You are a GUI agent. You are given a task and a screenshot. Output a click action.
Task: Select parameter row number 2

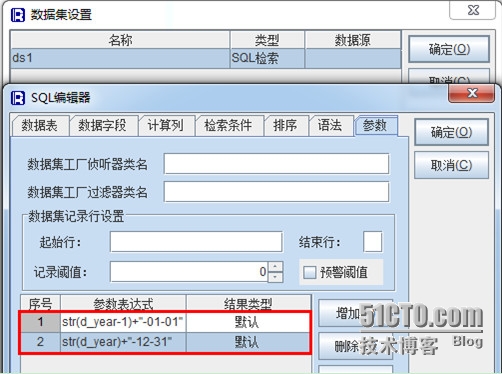(40, 342)
